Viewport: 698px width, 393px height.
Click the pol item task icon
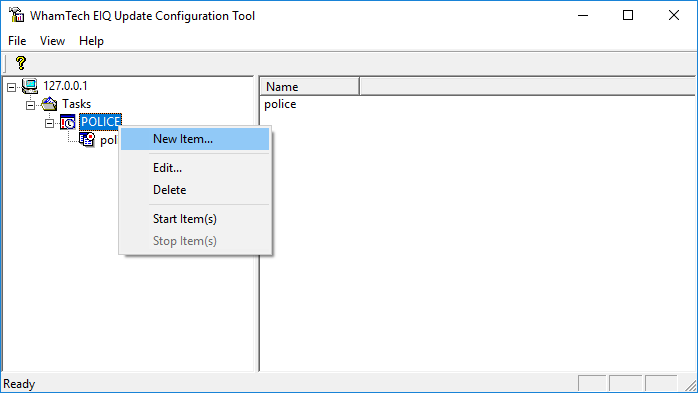pyautogui.click(x=87, y=140)
